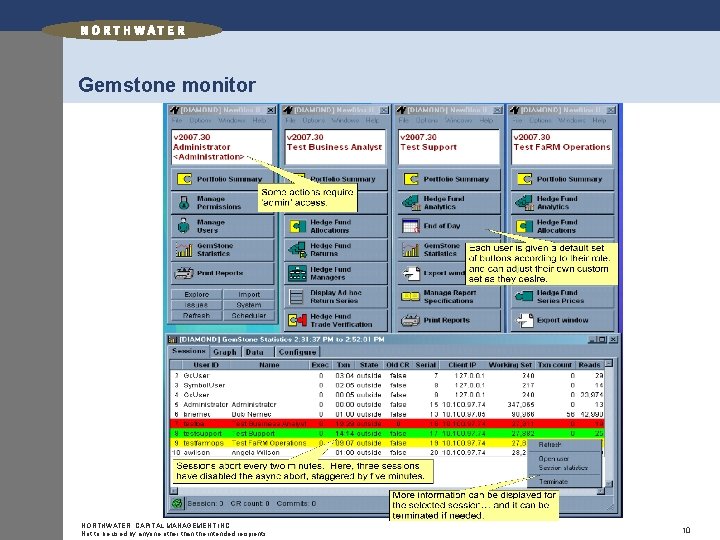Click the System button

click(x=249, y=305)
